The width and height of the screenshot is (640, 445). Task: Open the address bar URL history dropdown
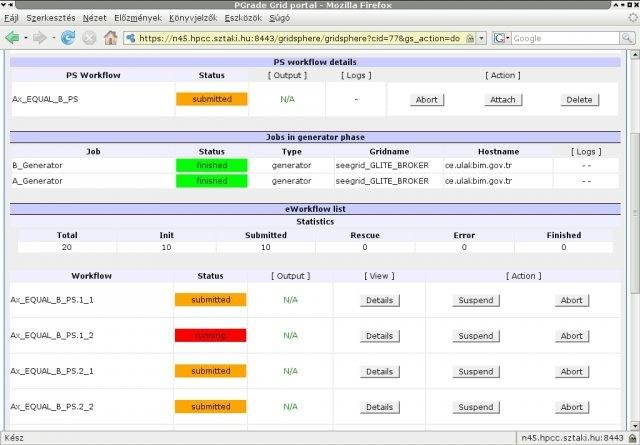pyautogui.click(x=482, y=38)
